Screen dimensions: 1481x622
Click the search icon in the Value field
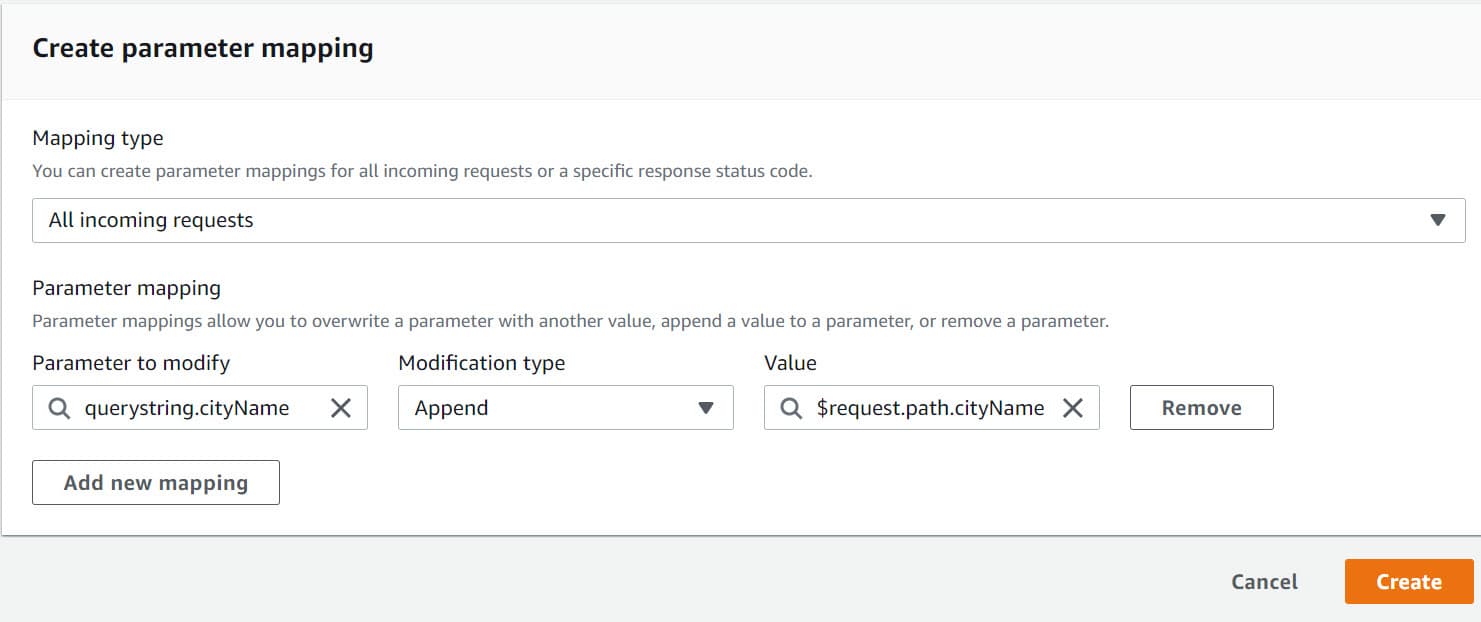pos(791,408)
